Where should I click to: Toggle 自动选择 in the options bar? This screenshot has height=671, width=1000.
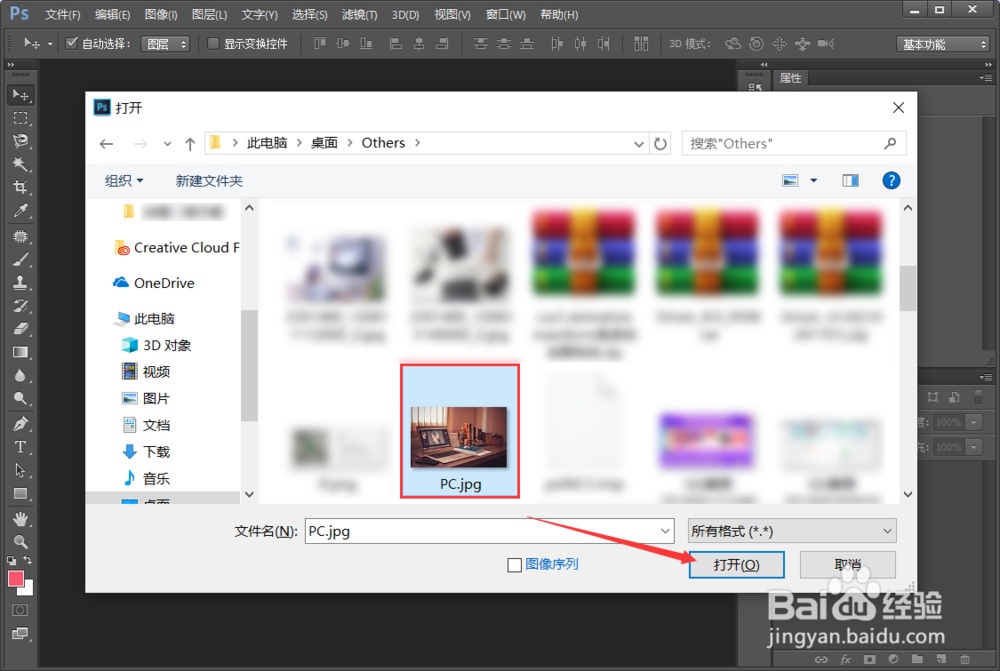(69, 43)
